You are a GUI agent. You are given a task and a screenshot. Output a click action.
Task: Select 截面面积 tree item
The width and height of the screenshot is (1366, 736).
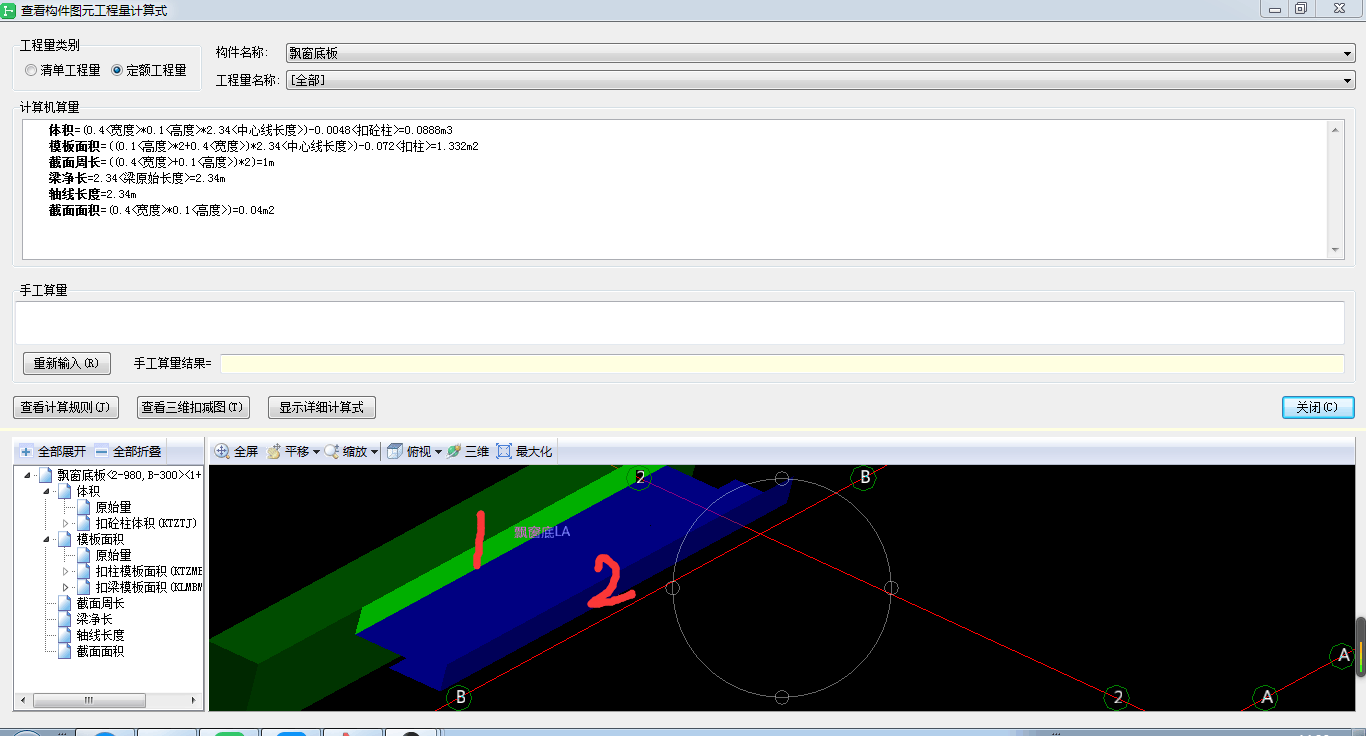tap(100, 651)
